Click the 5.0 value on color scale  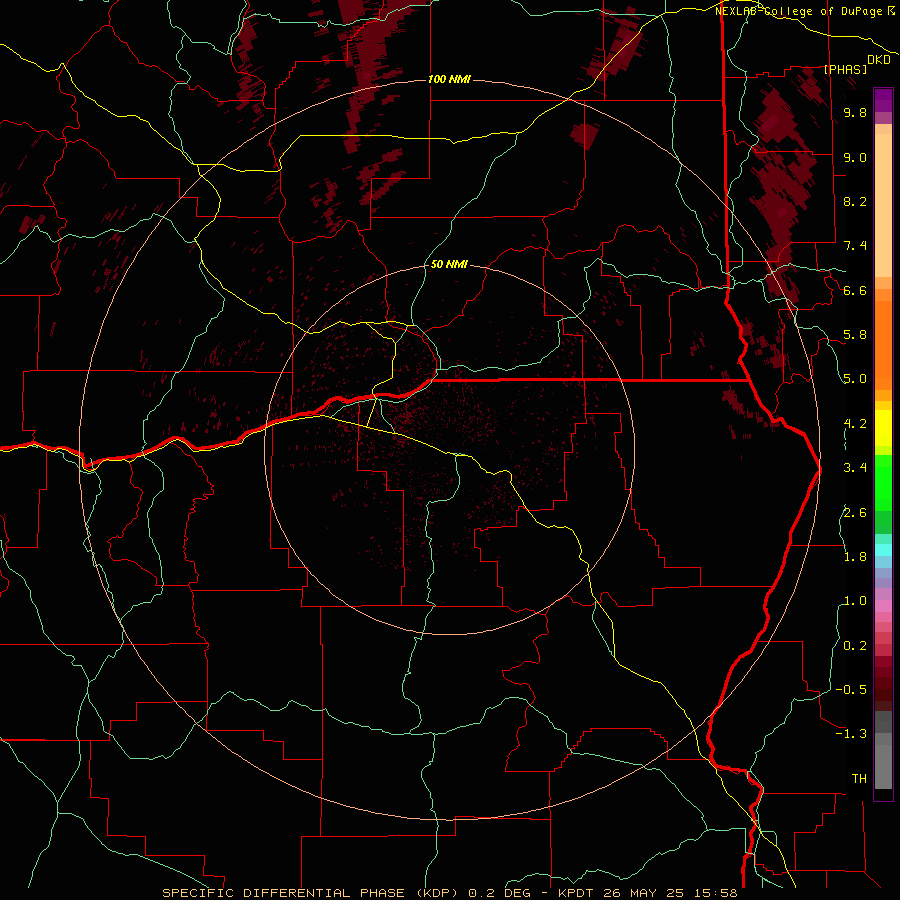click(855, 379)
